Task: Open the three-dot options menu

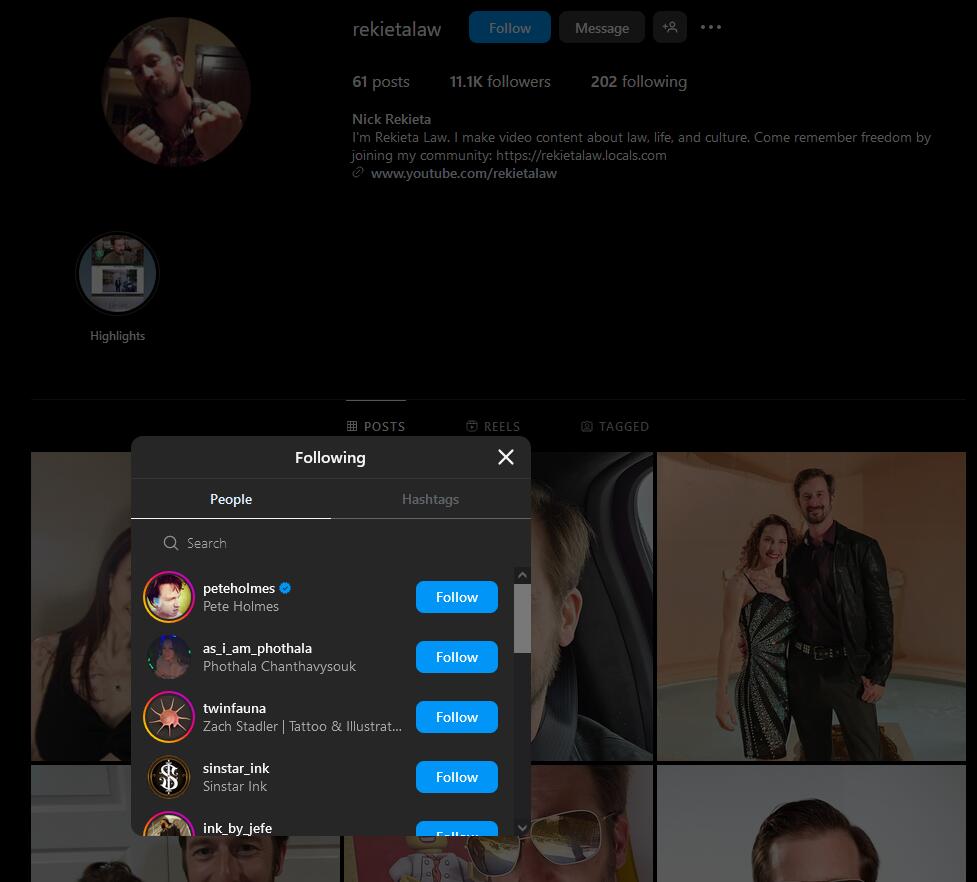Action: pyautogui.click(x=710, y=27)
